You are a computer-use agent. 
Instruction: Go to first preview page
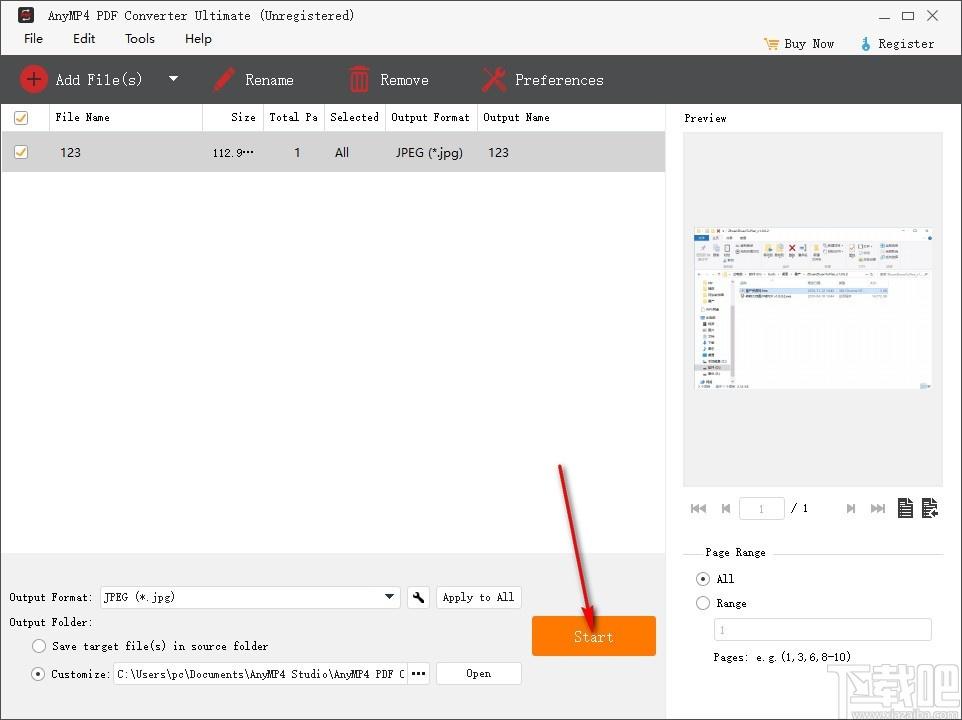coord(698,508)
